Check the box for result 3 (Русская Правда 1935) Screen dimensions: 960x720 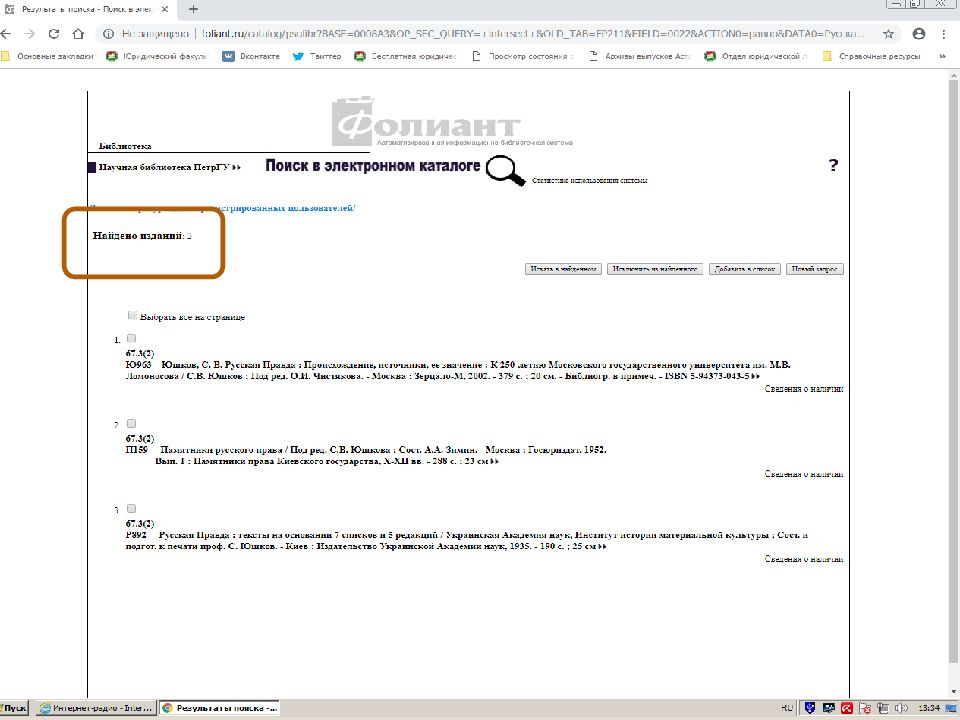click(132, 509)
